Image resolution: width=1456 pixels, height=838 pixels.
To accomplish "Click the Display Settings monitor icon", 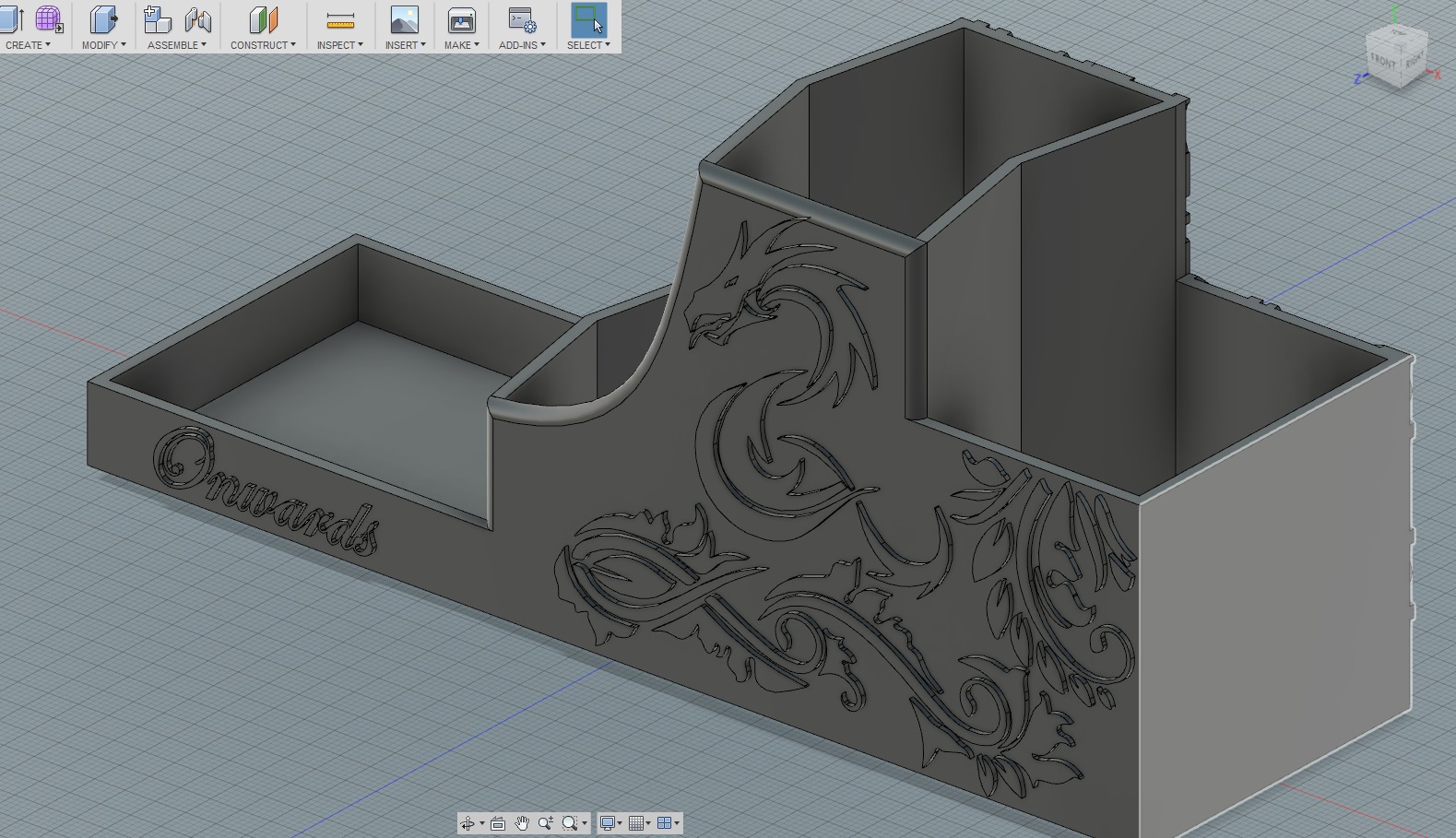I will 608,823.
